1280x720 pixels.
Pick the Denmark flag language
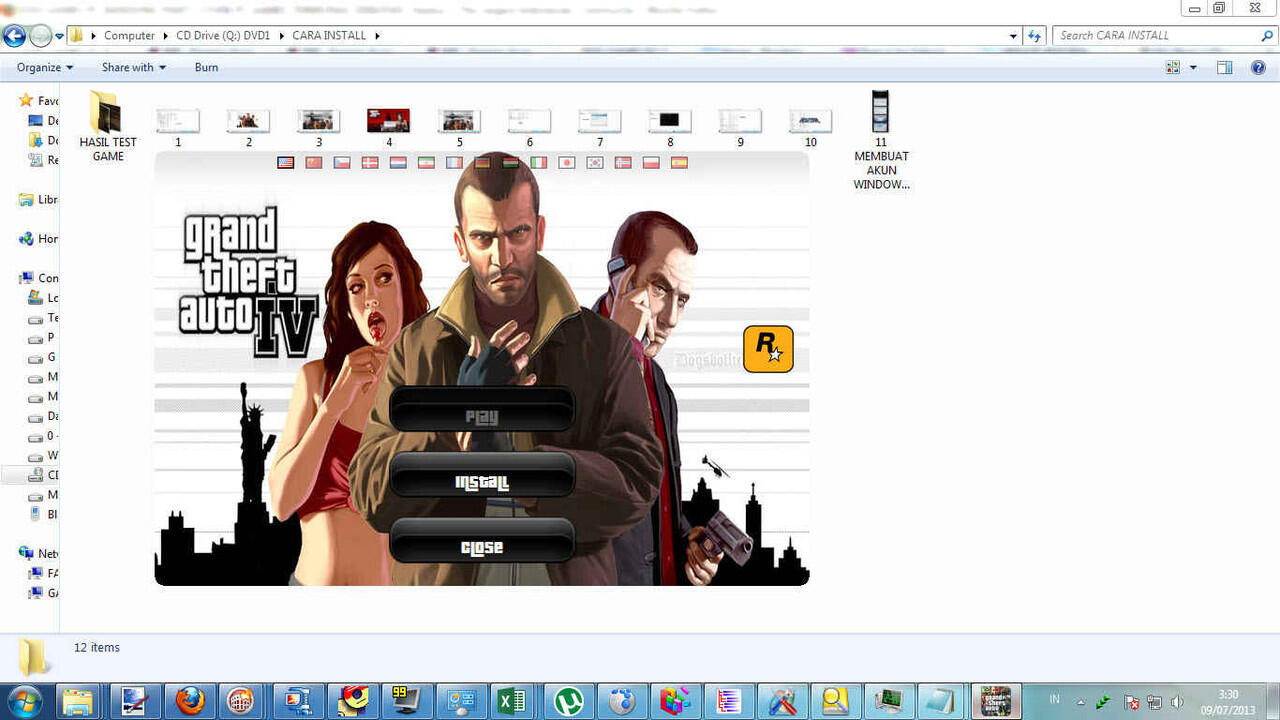pyautogui.click(x=370, y=162)
